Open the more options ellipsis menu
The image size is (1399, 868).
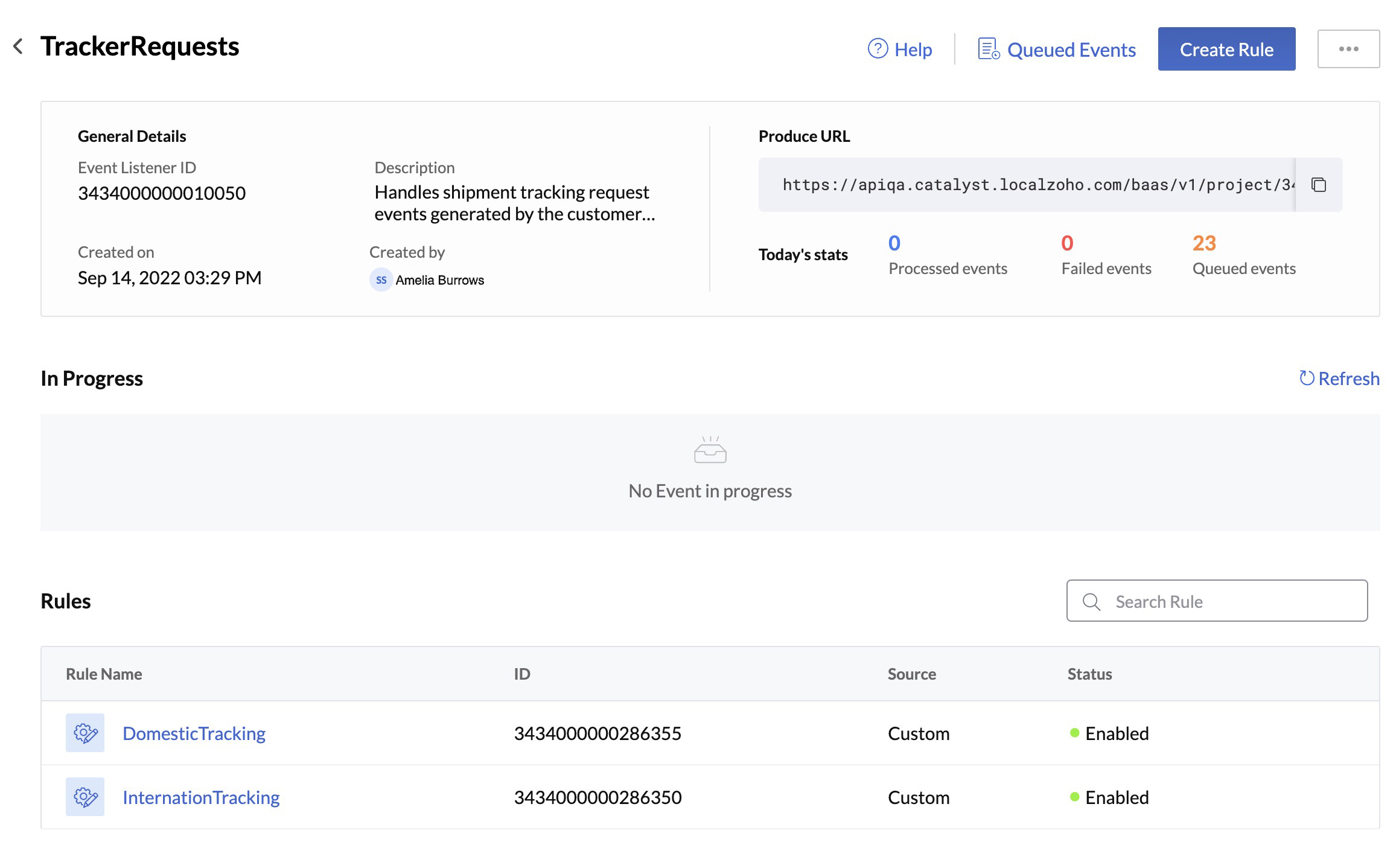point(1349,48)
